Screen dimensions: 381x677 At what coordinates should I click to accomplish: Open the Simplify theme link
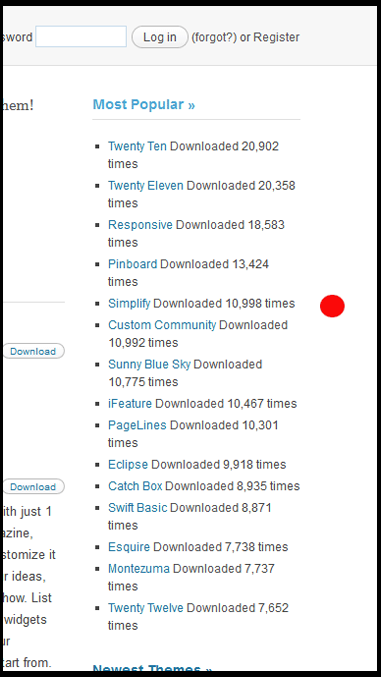129,304
